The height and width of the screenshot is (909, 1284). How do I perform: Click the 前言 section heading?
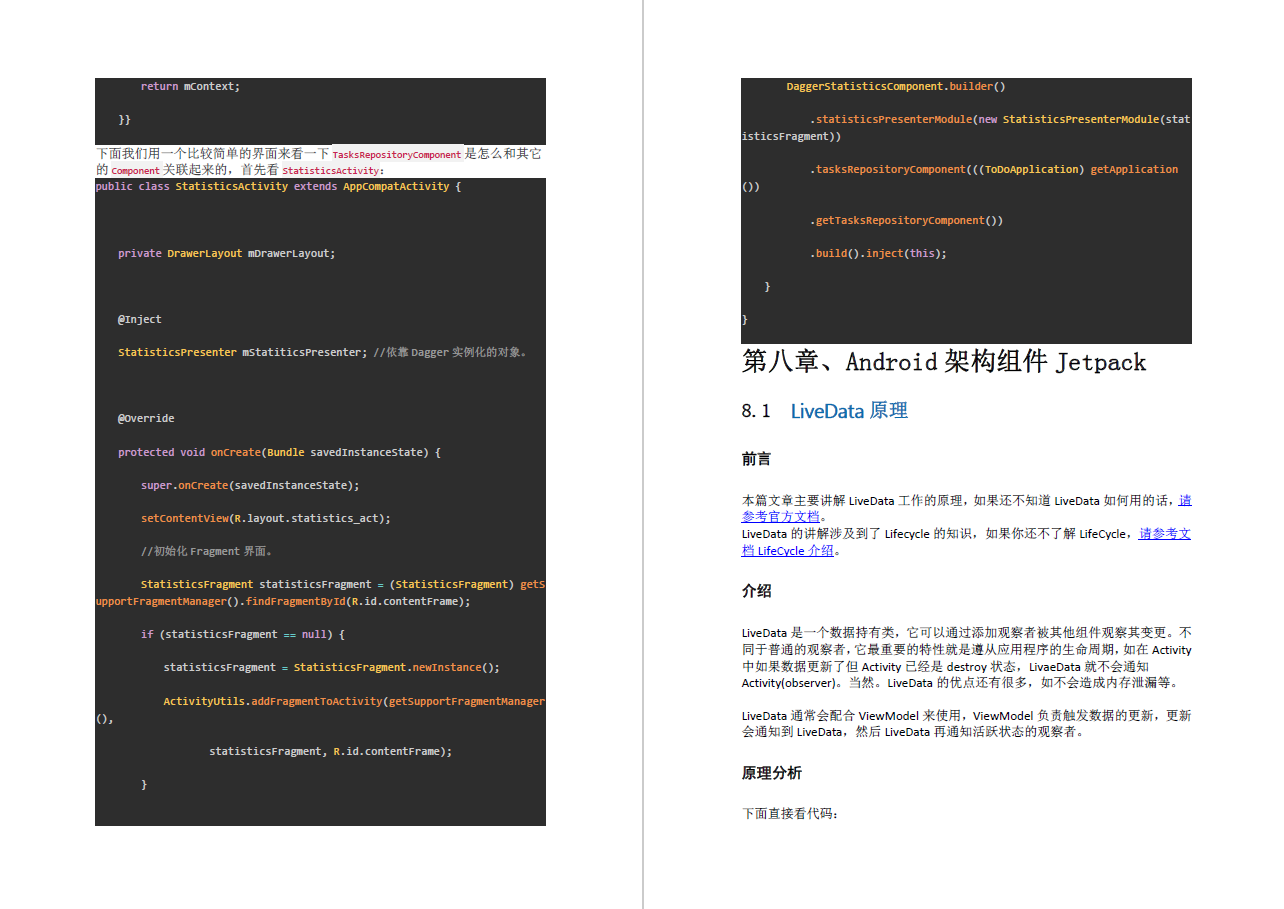(756, 459)
